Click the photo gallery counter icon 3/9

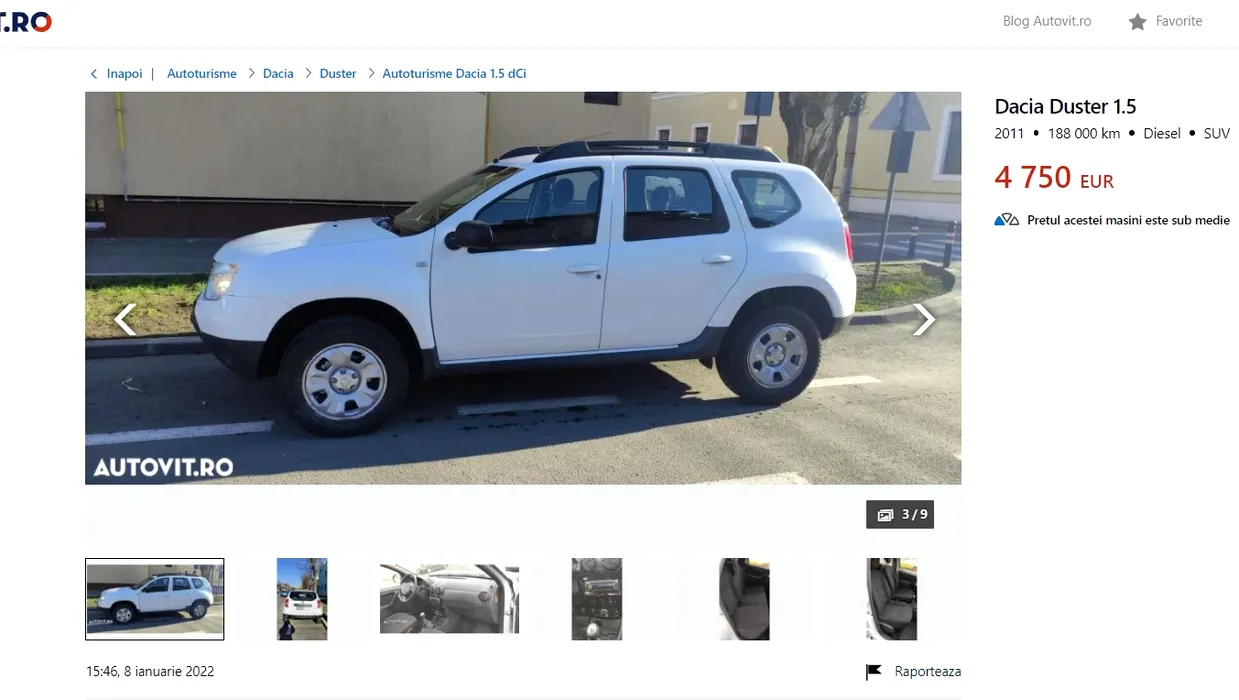[885, 515]
